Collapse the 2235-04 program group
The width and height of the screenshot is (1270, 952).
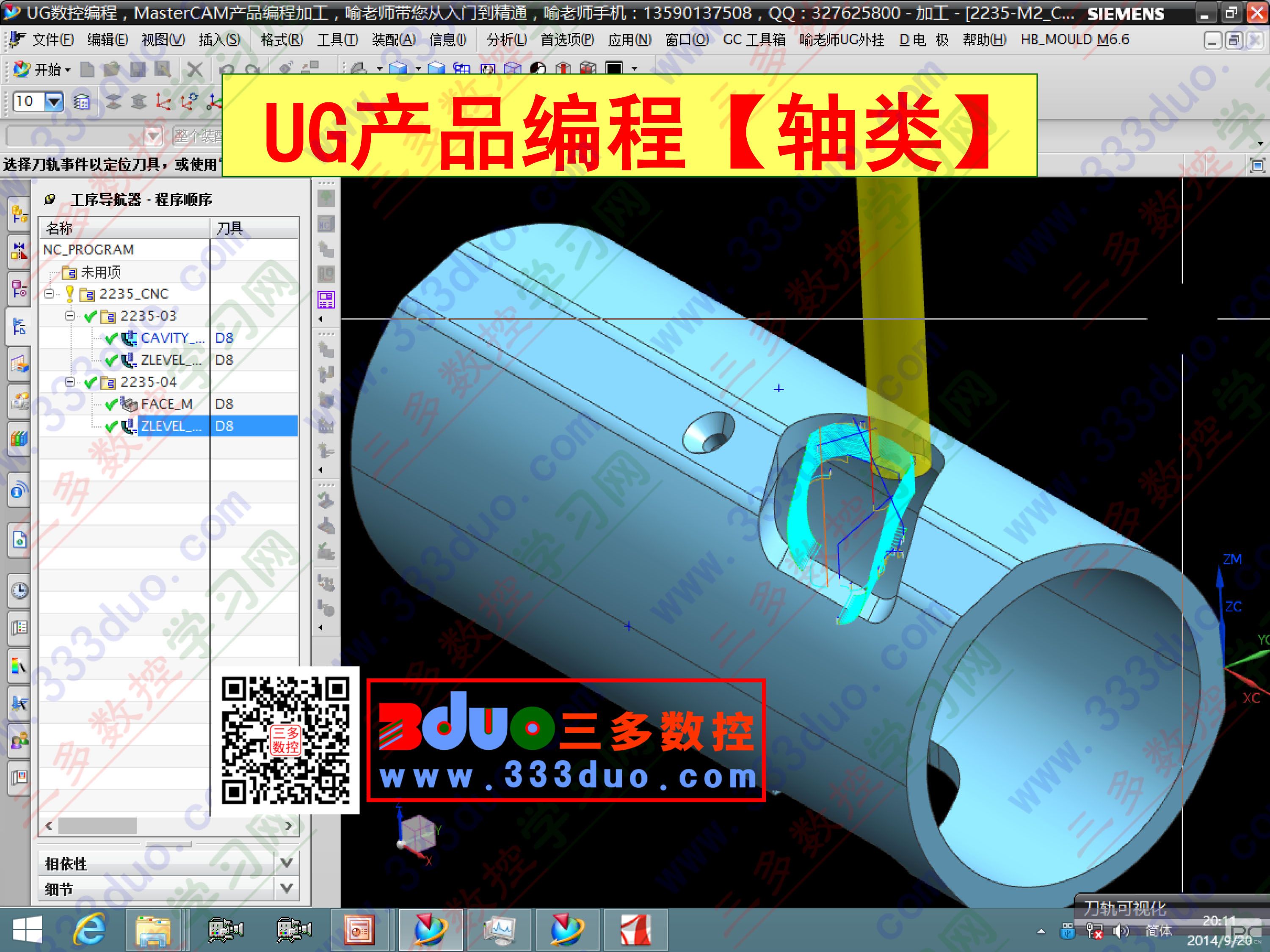click(70, 382)
